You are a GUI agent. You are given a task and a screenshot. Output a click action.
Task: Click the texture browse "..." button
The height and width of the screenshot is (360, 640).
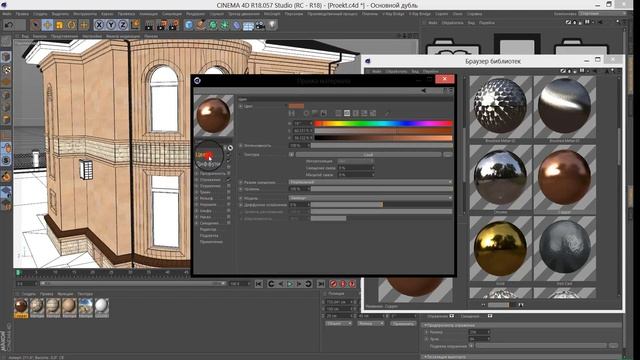[x=448, y=155]
